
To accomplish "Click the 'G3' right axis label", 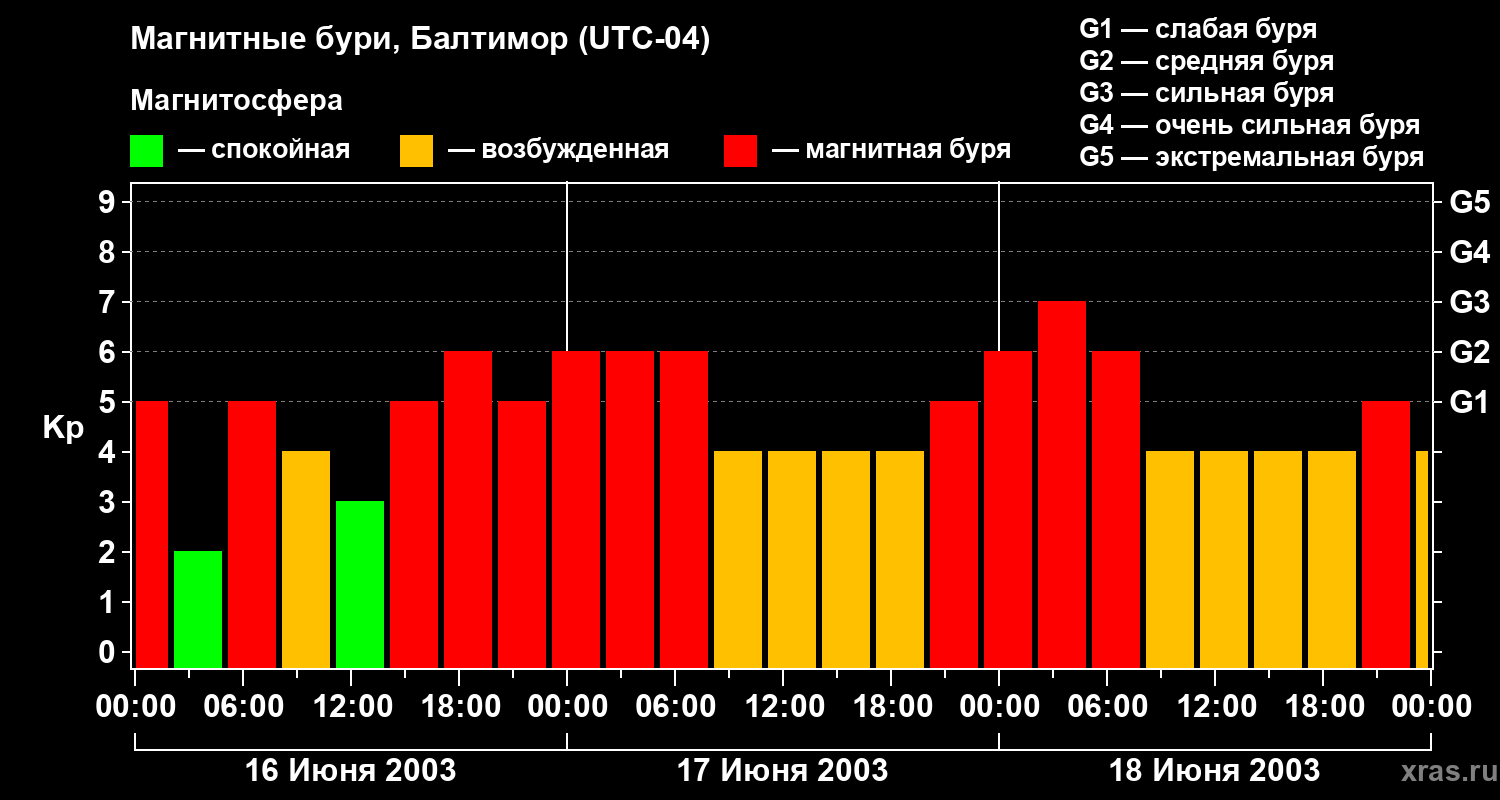I will click(x=1469, y=302).
